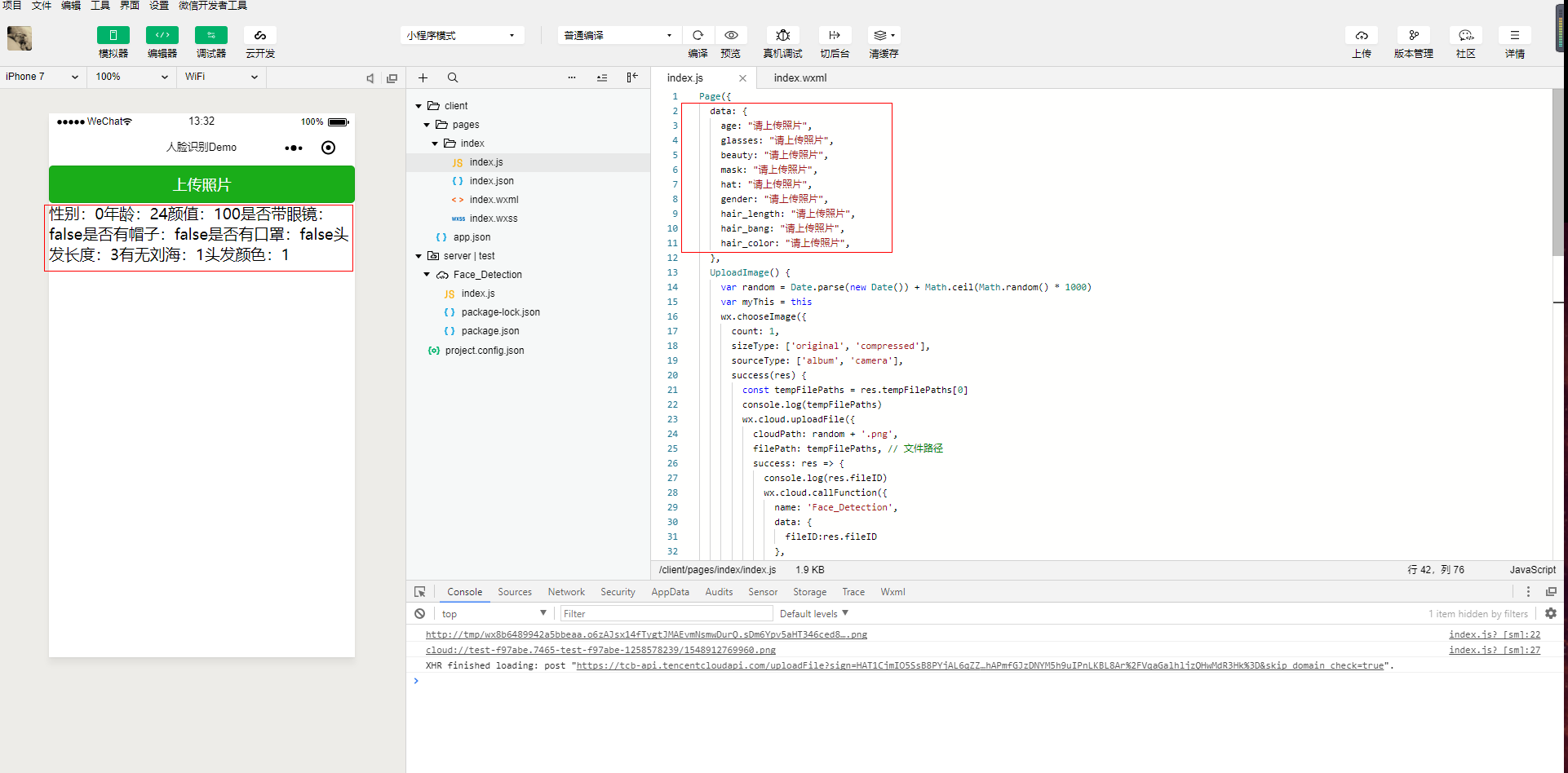Collapse the Face_Detection folder
Image resolution: width=1568 pixels, height=773 pixels.
(x=427, y=275)
